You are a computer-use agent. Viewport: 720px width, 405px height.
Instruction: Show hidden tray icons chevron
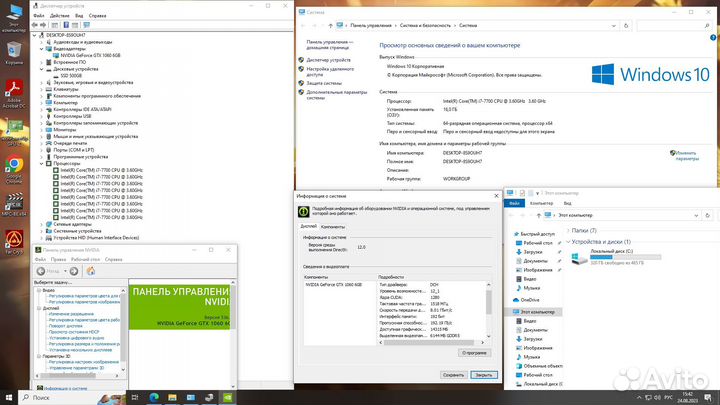pyautogui.click(x=639, y=397)
